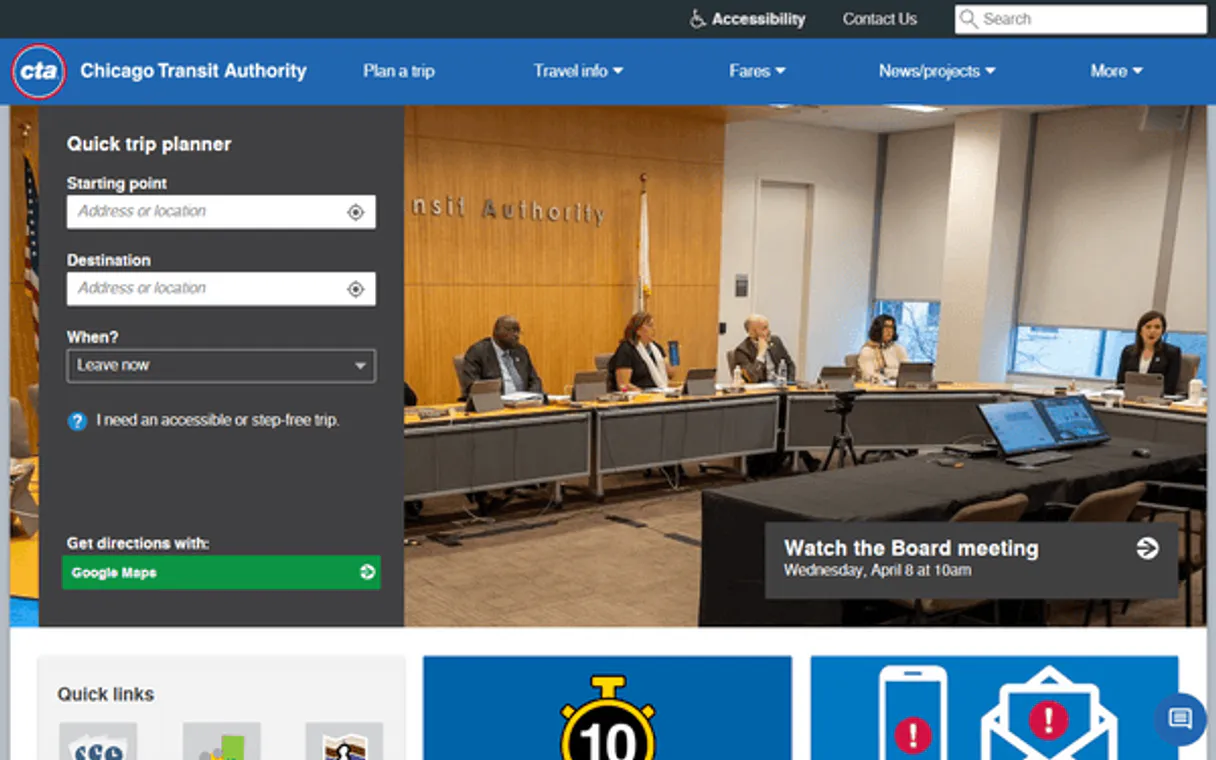Open the More menu

click(x=1115, y=71)
